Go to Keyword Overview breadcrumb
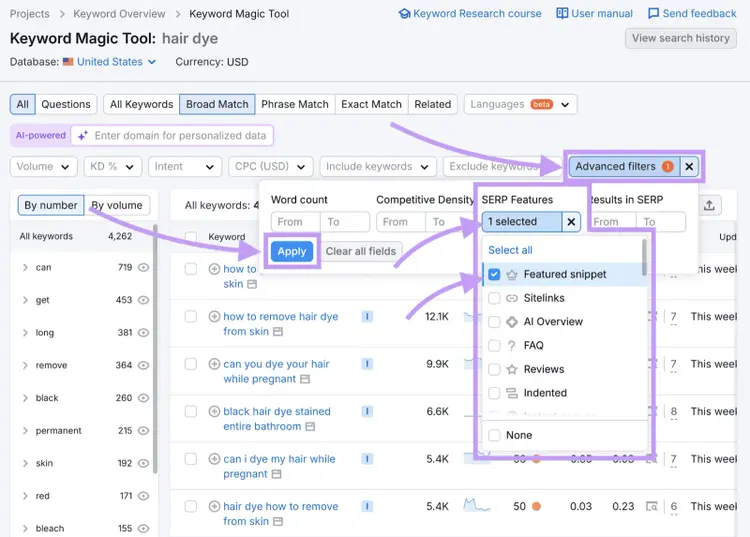750x537 pixels. coord(119,14)
